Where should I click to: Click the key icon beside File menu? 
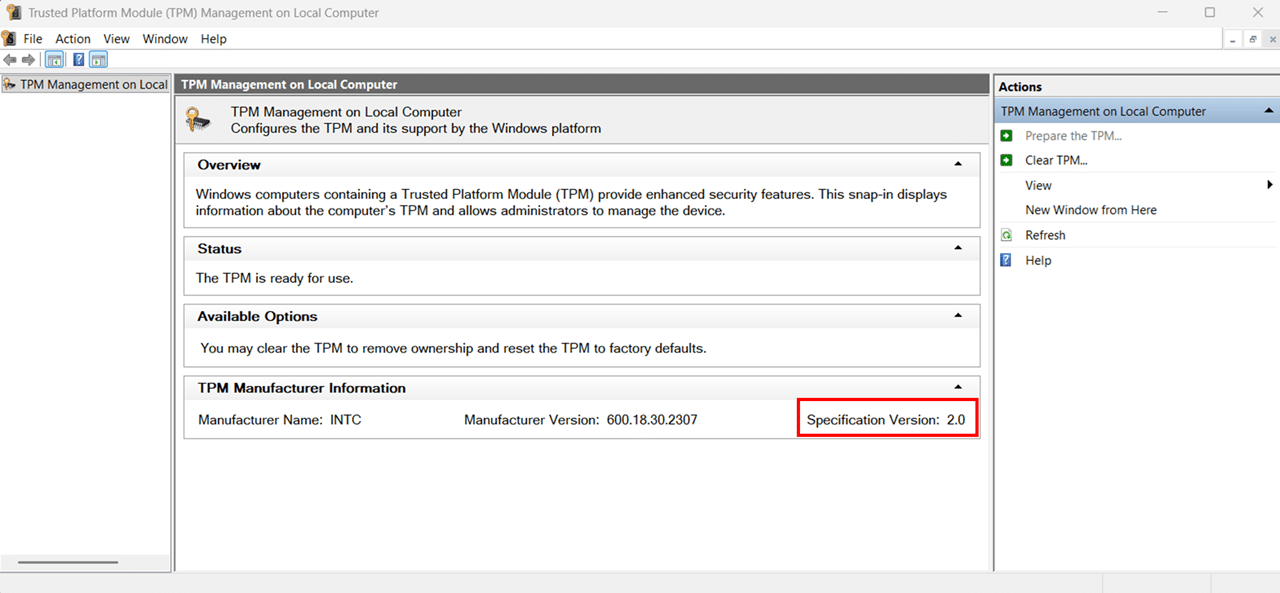pyautogui.click(x=9, y=39)
